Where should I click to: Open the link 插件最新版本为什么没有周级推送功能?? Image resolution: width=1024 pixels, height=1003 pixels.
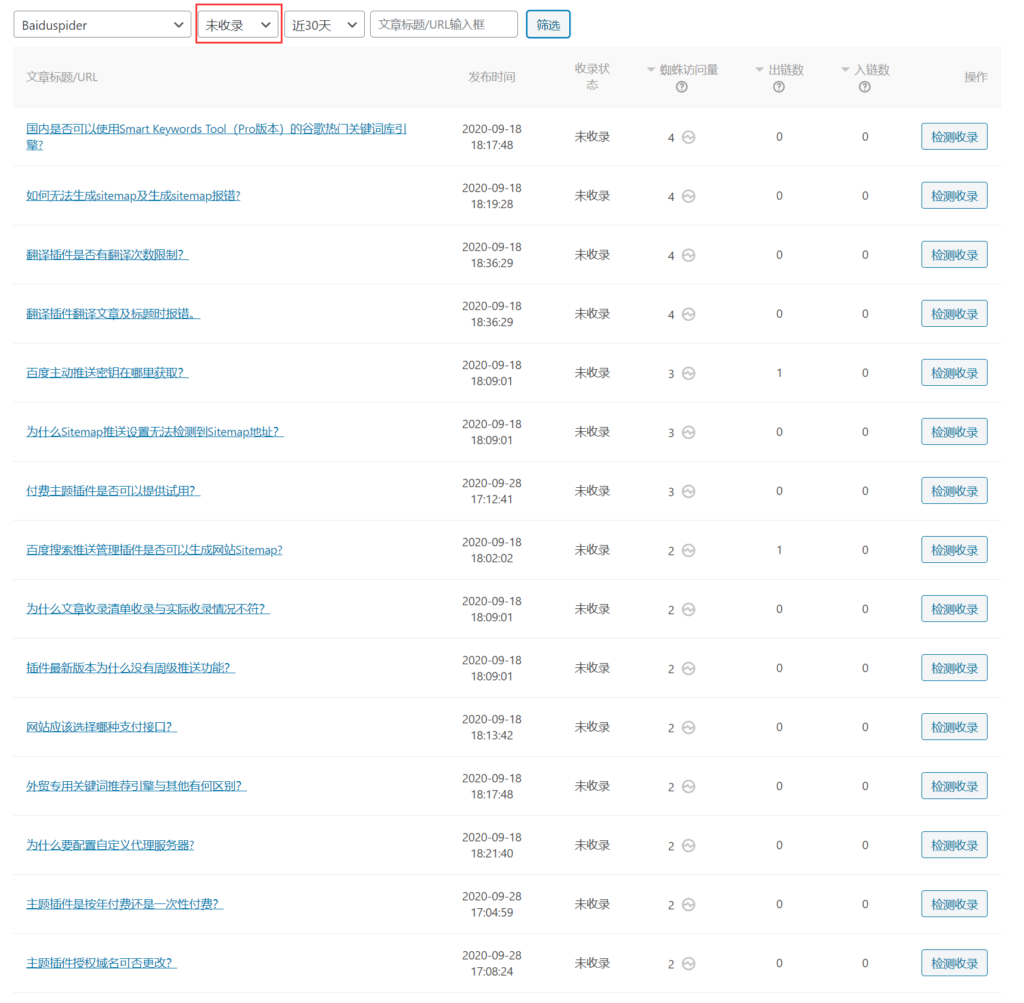point(130,668)
